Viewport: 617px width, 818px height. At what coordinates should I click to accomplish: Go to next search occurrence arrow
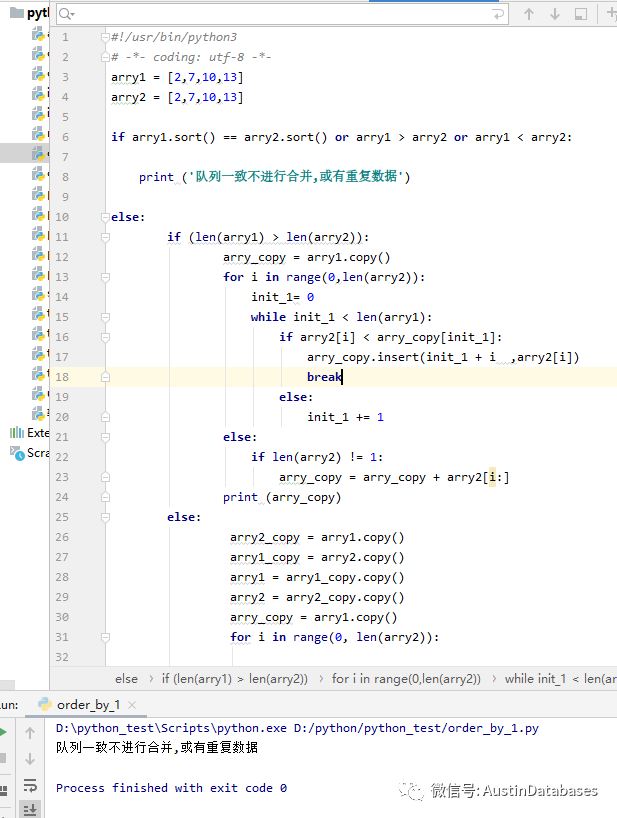555,14
